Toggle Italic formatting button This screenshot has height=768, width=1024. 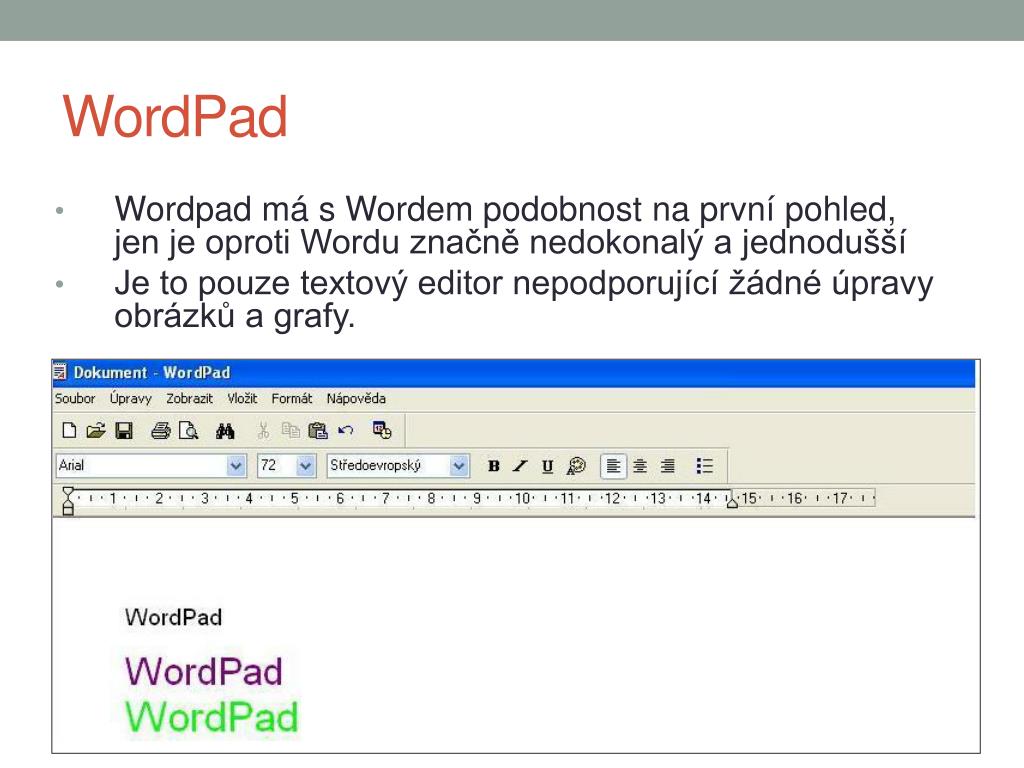click(x=520, y=466)
